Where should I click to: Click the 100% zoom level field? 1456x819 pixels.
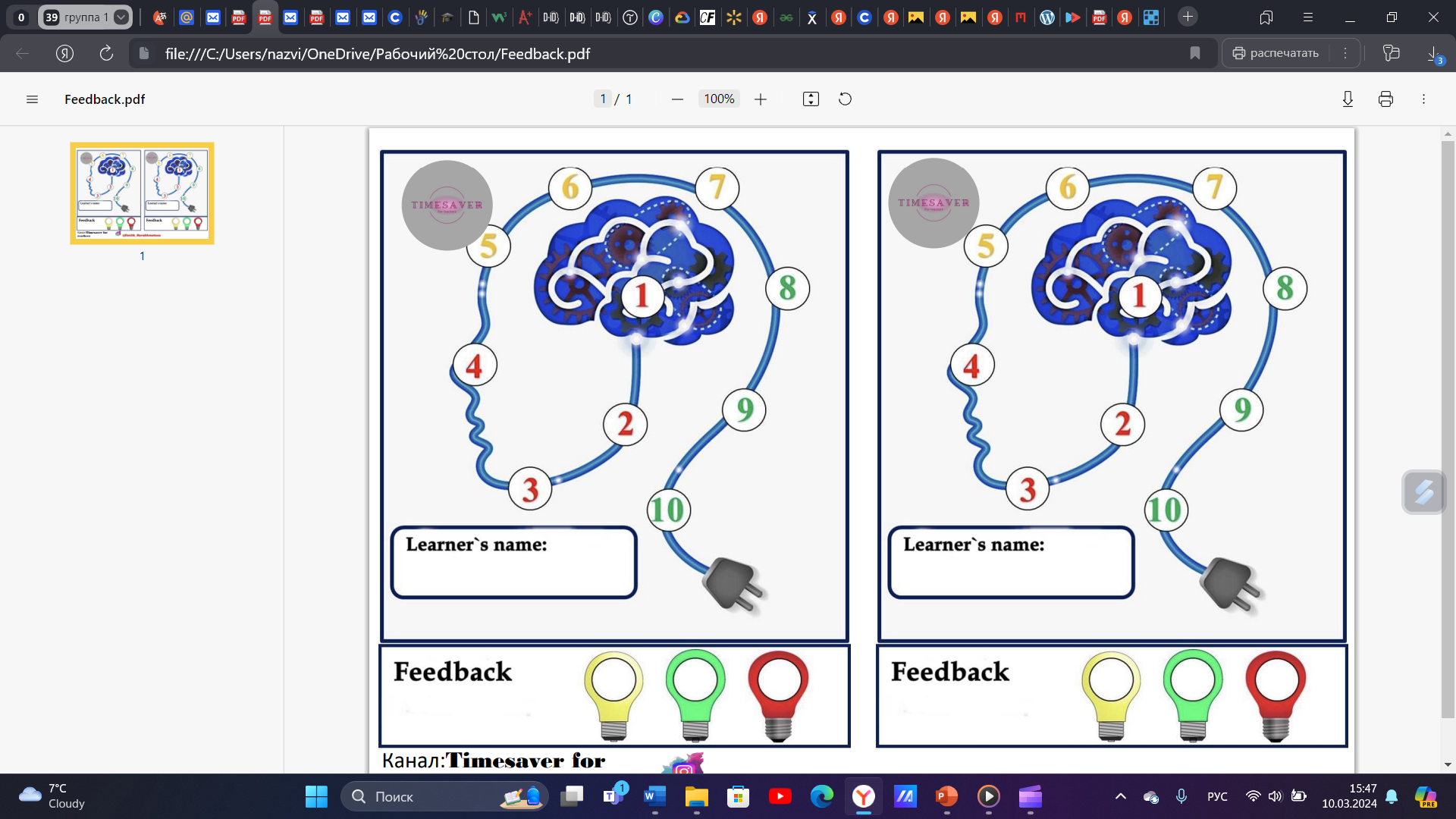tap(718, 99)
